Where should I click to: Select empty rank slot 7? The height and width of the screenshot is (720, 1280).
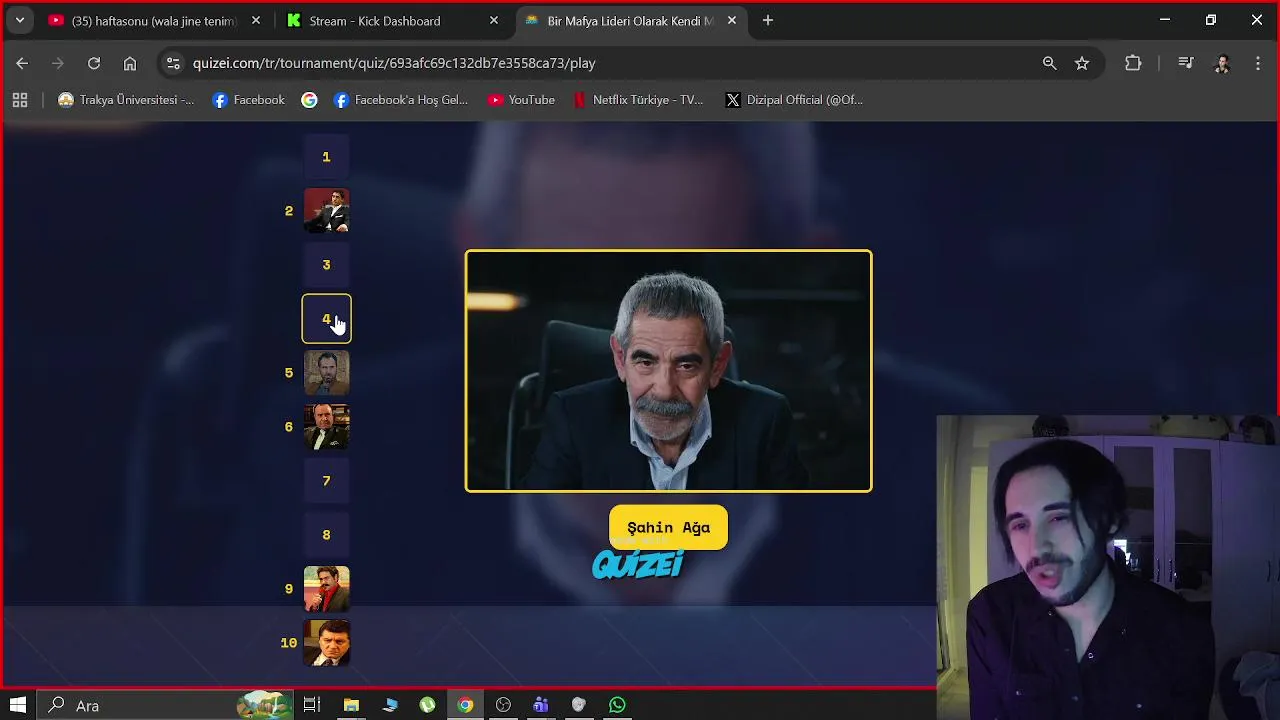coord(326,481)
